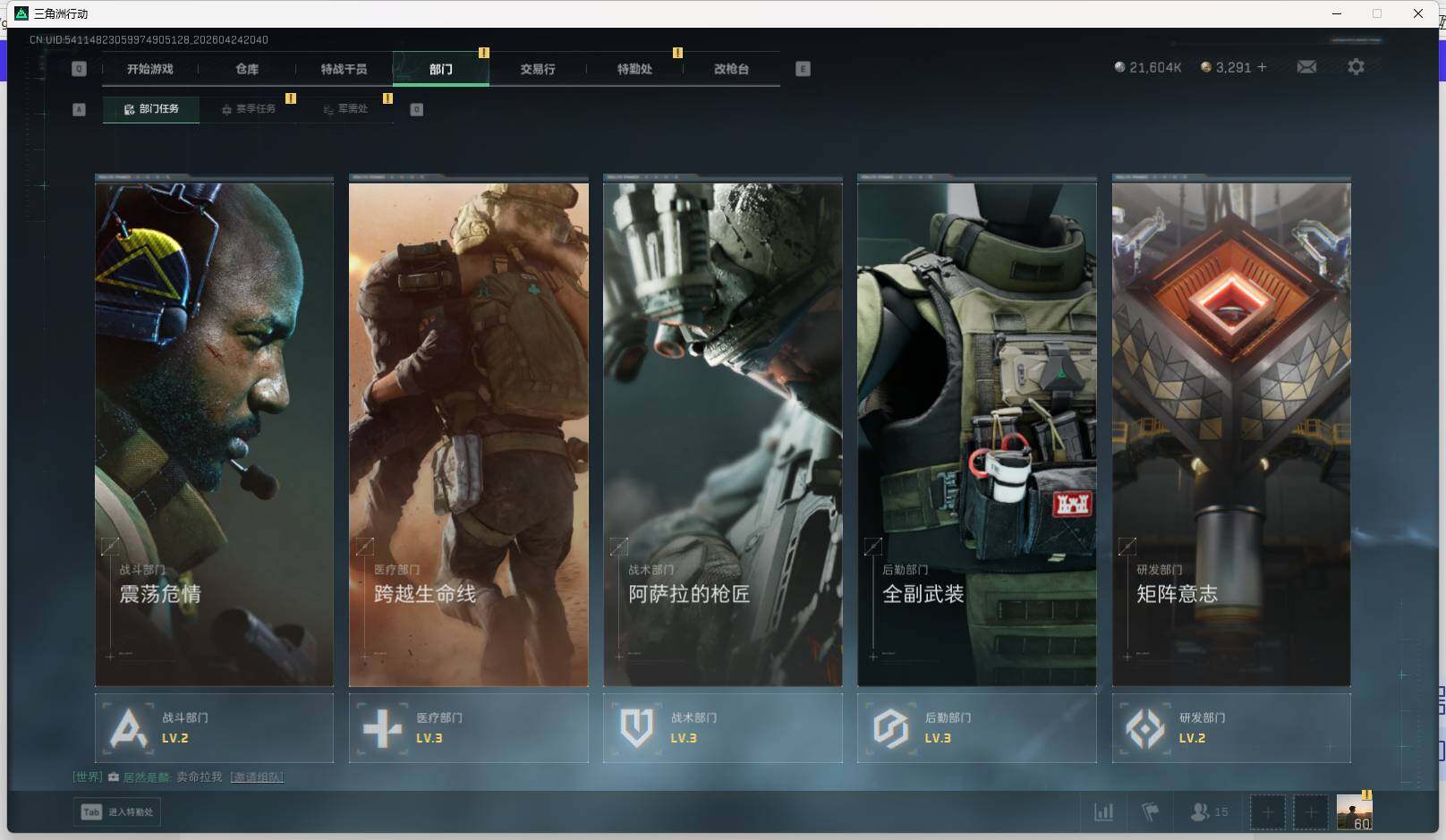Click the Q key previous-tab icon
Screen dimensions: 1446x840
(x=79, y=69)
